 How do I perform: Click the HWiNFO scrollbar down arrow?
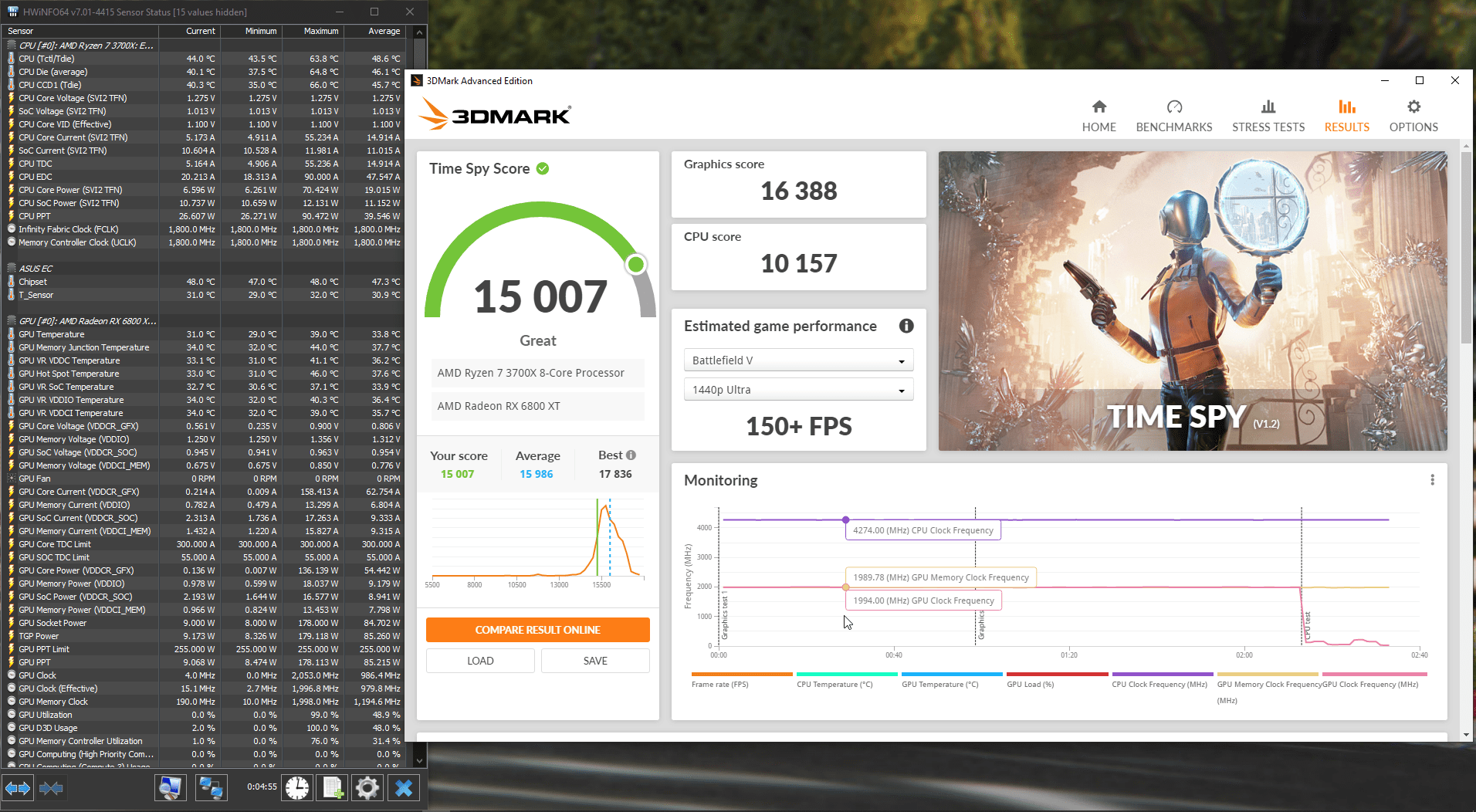point(419,760)
